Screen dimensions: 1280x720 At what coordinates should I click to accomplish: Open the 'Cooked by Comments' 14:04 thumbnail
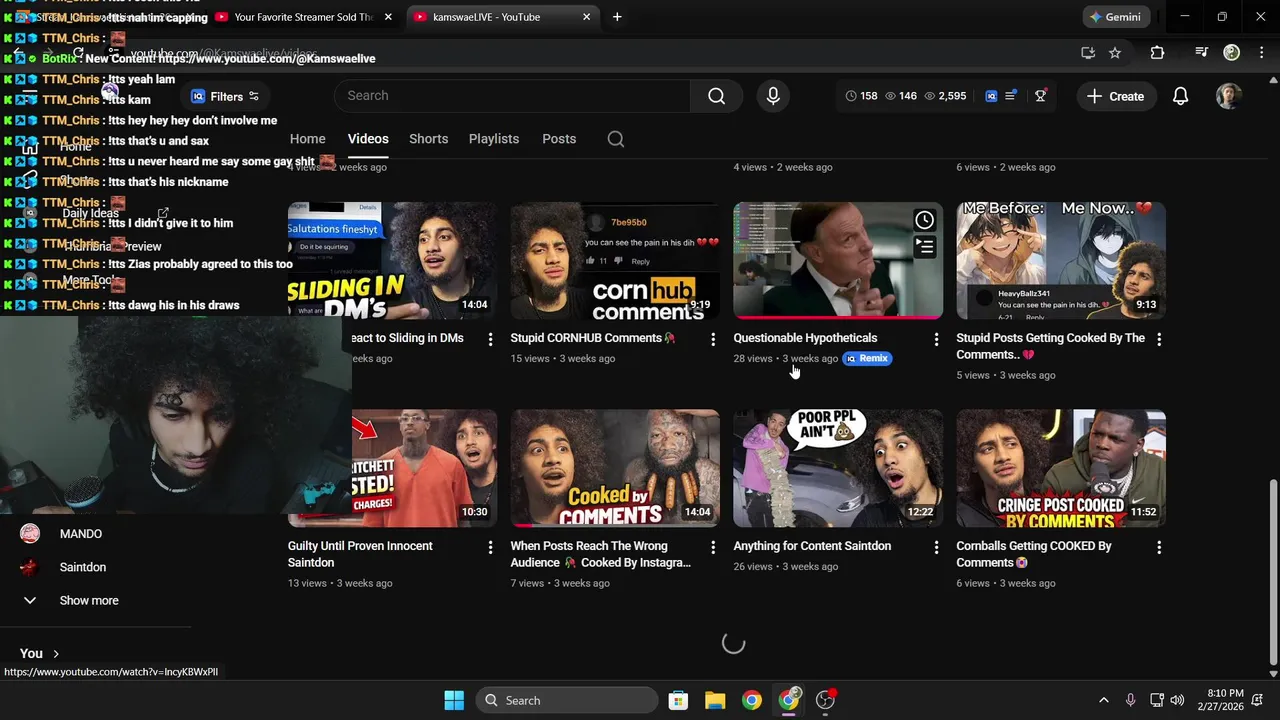[615, 468]
